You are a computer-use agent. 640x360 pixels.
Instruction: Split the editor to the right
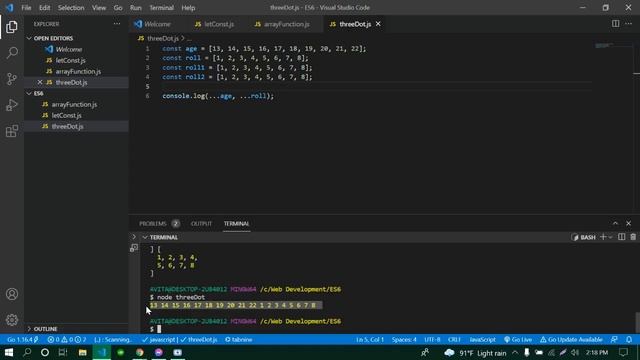click(x=615, y=24)
